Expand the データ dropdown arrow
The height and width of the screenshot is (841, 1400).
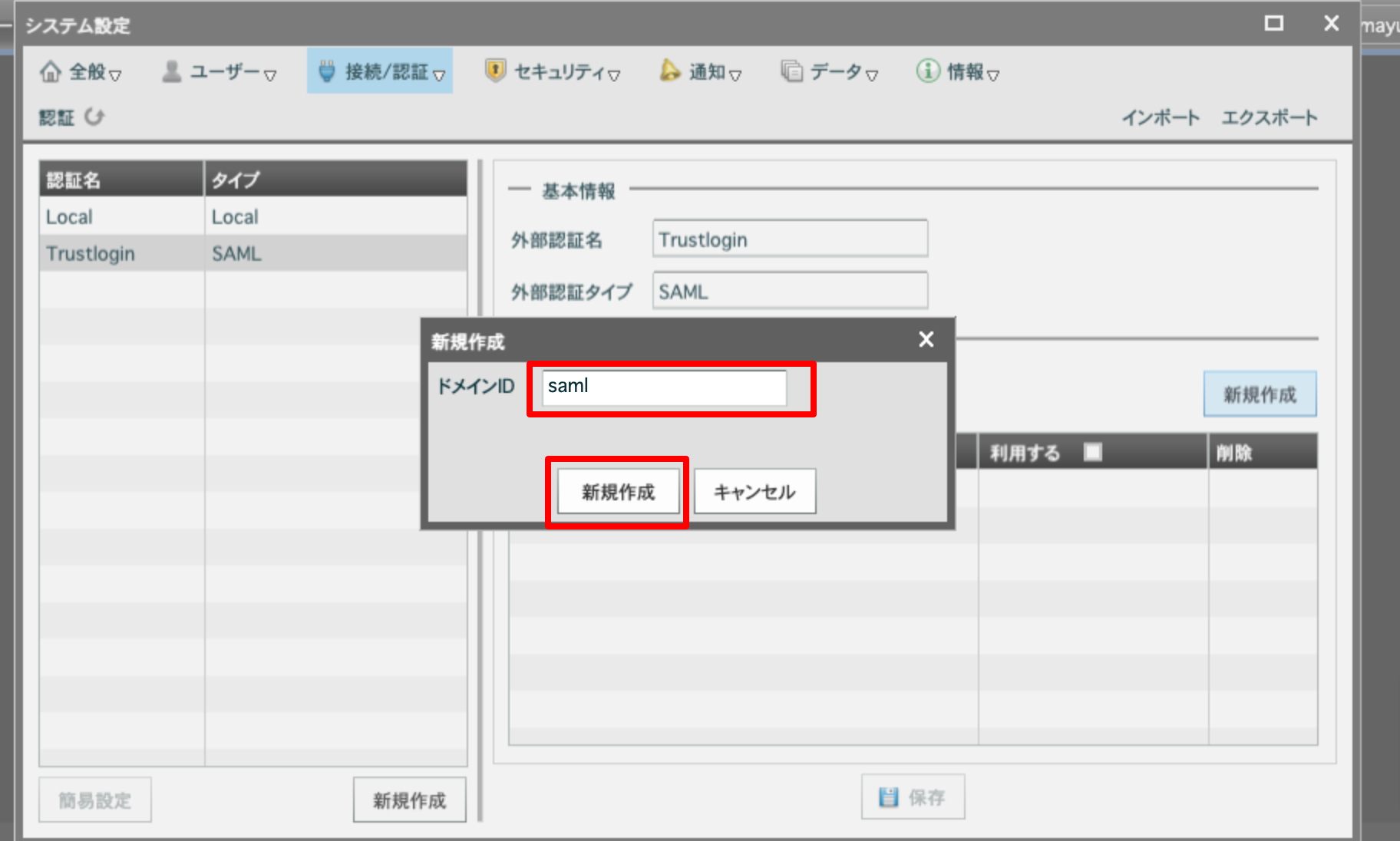(872, 75)
